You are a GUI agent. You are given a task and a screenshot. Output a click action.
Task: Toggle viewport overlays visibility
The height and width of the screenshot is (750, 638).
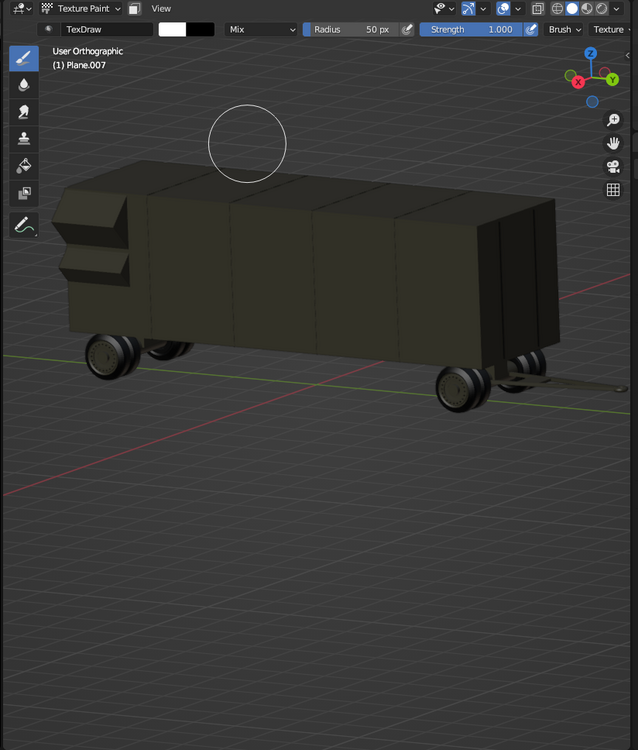tap(503, 9)
